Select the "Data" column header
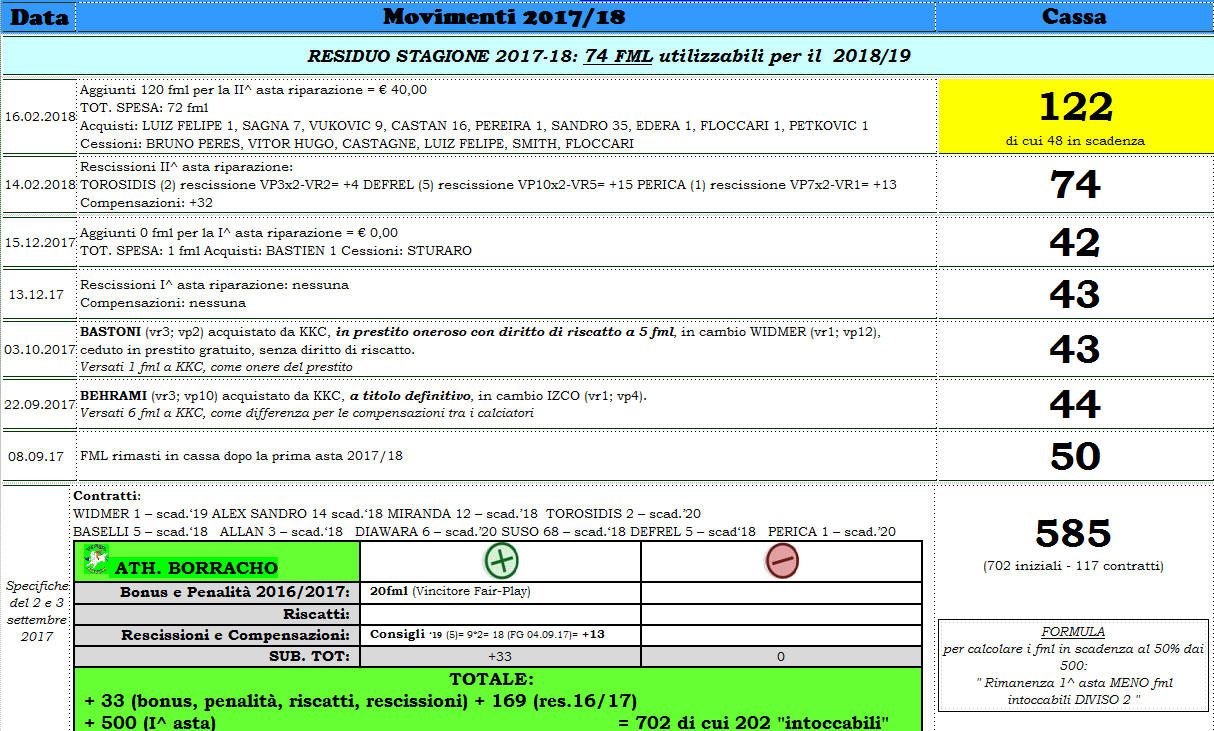 (x=38, y=16)
